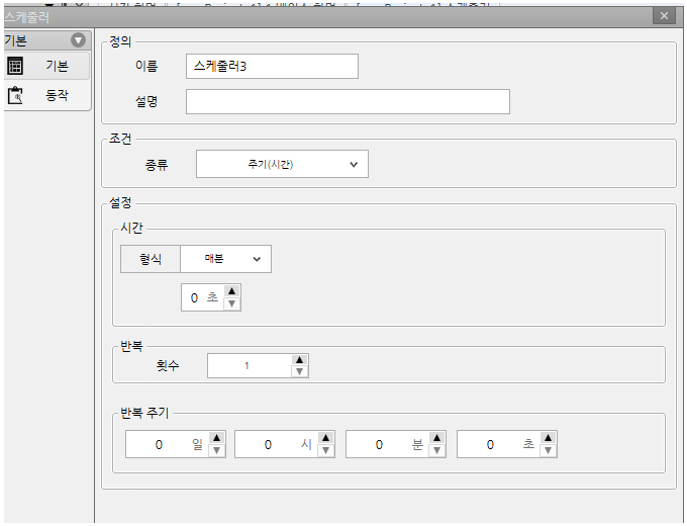Increase the 횟수 repeat count
Screen dimensions: 687x526
tap(299, 360)
